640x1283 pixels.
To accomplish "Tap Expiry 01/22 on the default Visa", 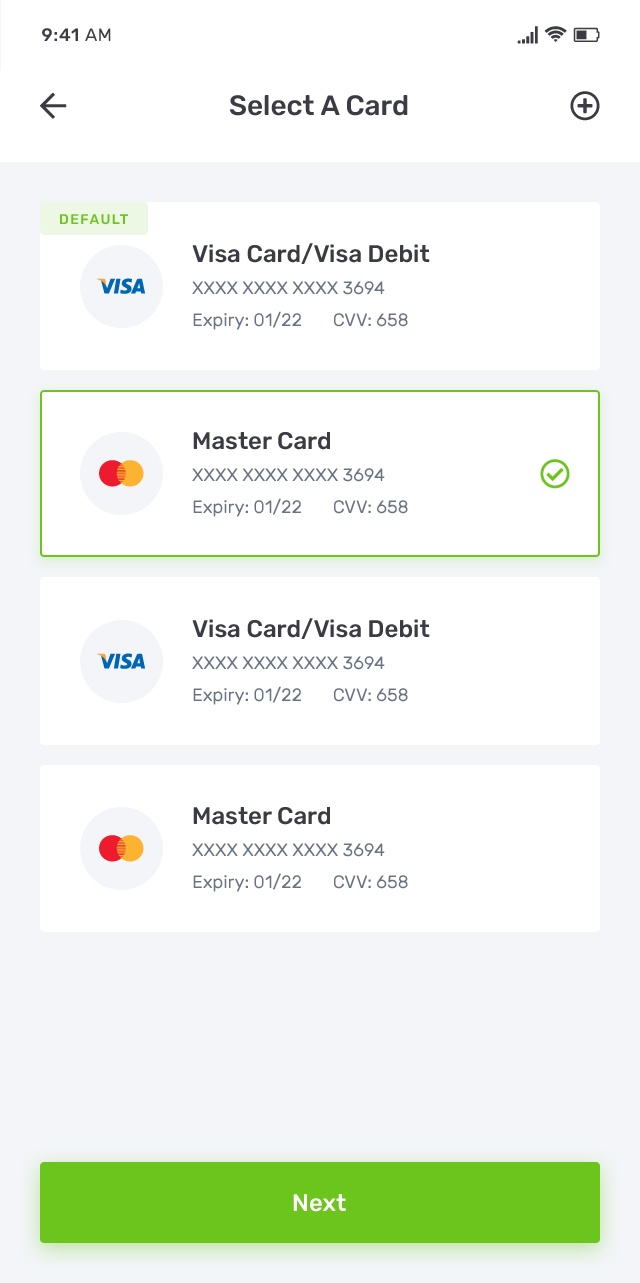I will [x=247, y=320].
